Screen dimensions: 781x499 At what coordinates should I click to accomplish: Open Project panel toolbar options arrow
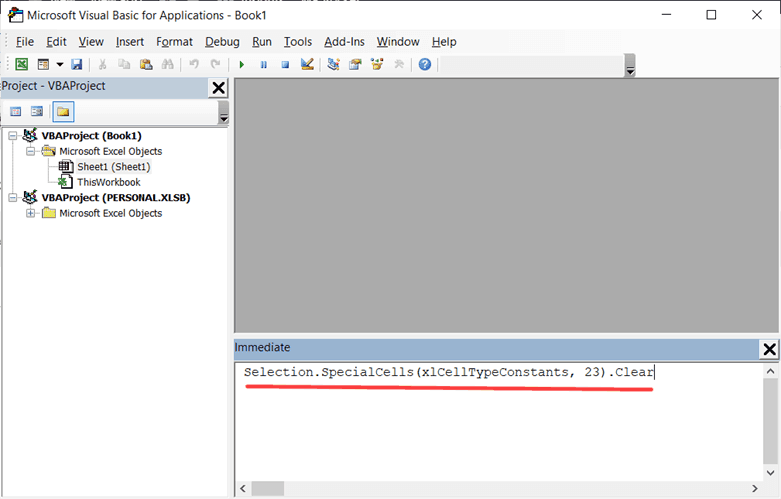pos(224,112)
